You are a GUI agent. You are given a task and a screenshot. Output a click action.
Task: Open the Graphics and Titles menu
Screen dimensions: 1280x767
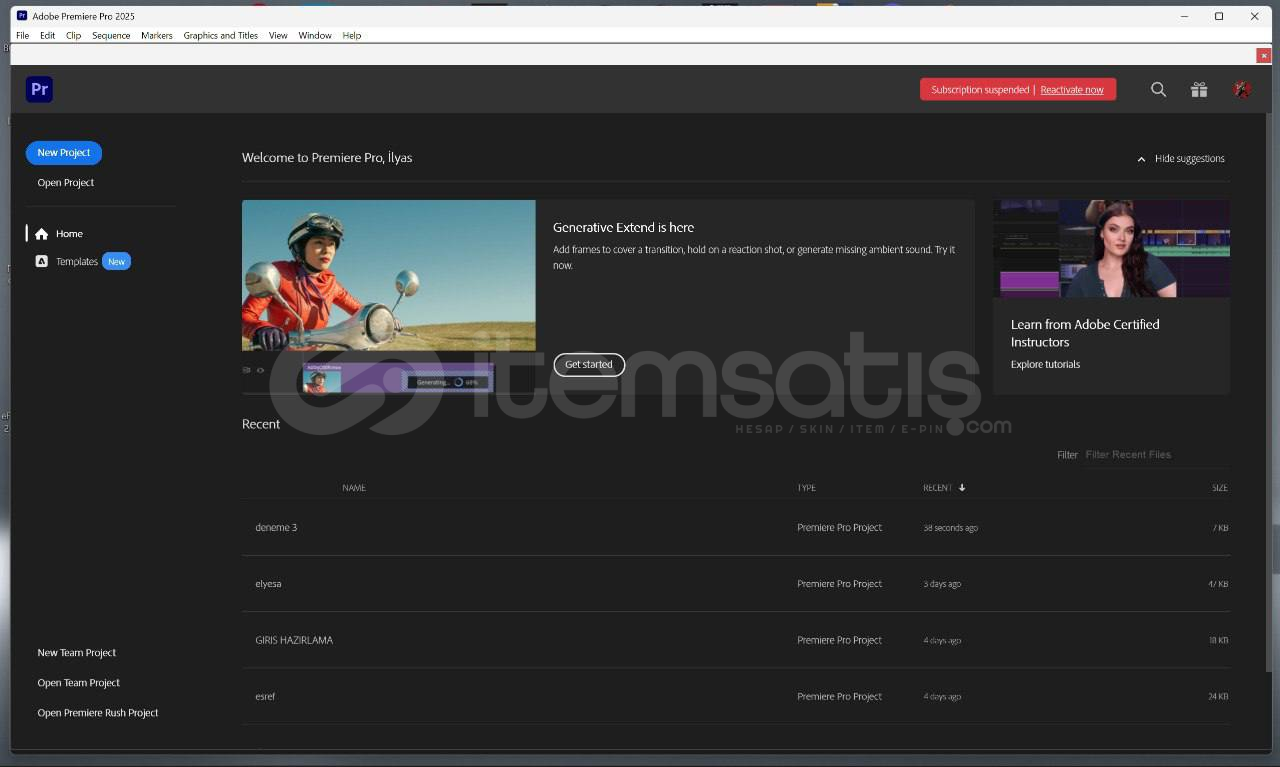[x=220, y=35]
